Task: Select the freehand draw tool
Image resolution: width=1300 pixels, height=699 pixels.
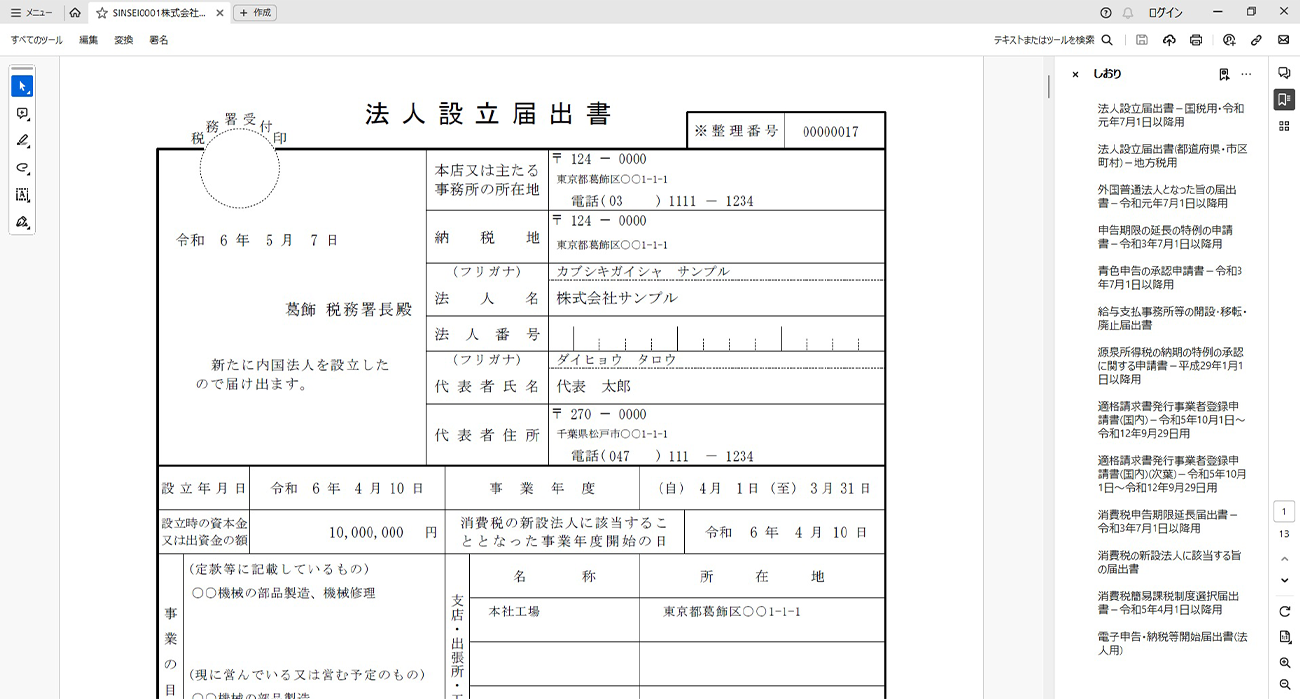Action: point(22,168)
